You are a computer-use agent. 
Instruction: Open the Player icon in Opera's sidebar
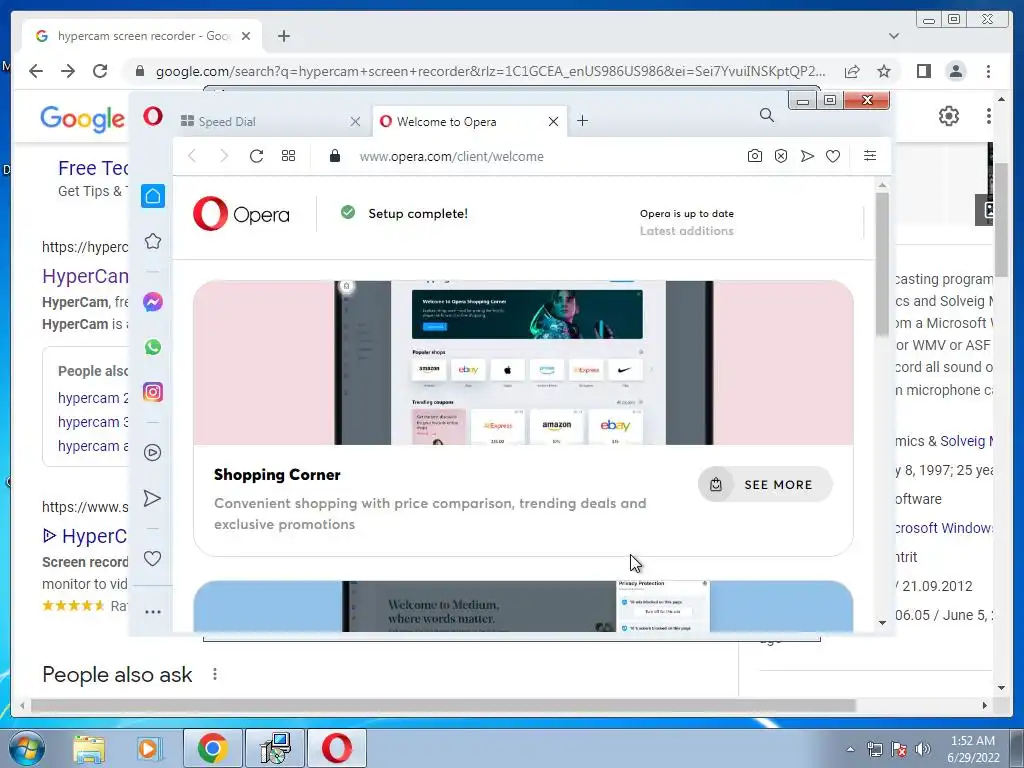click(x=153, y=453)
